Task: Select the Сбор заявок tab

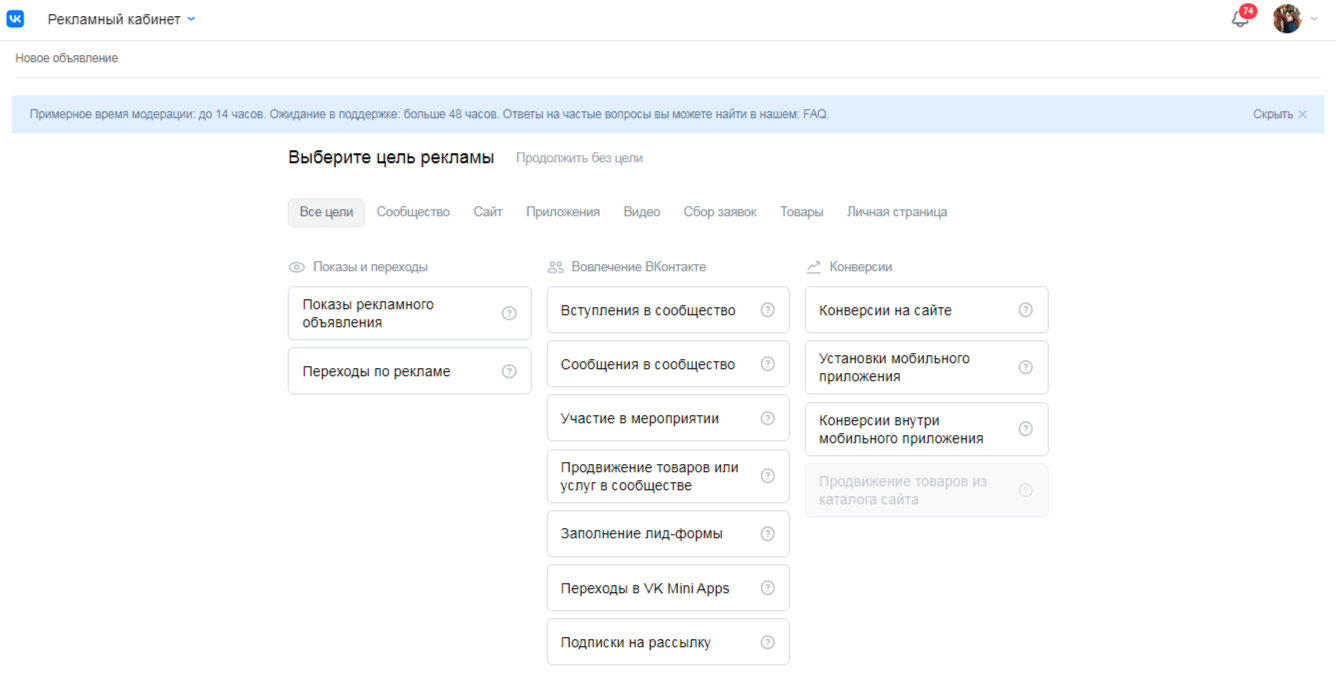Action: (x=719, y=212)
